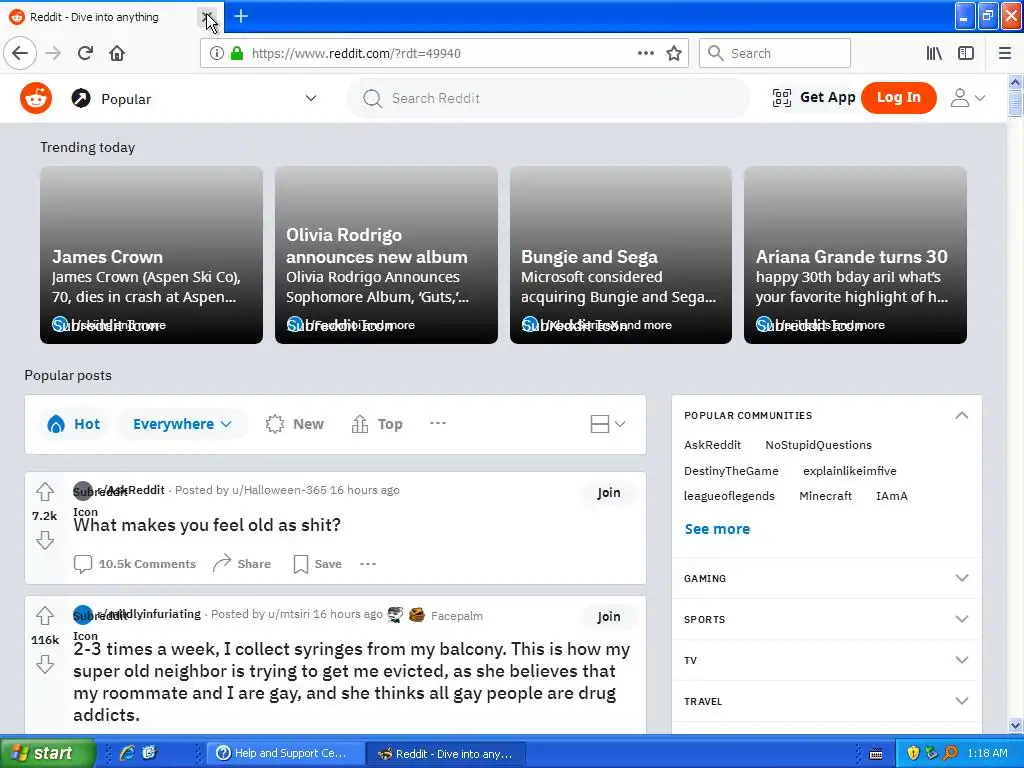Share the AskReddit post
Image resolution: width=1024 pixels, height=768 pixels.
point(242,564)
